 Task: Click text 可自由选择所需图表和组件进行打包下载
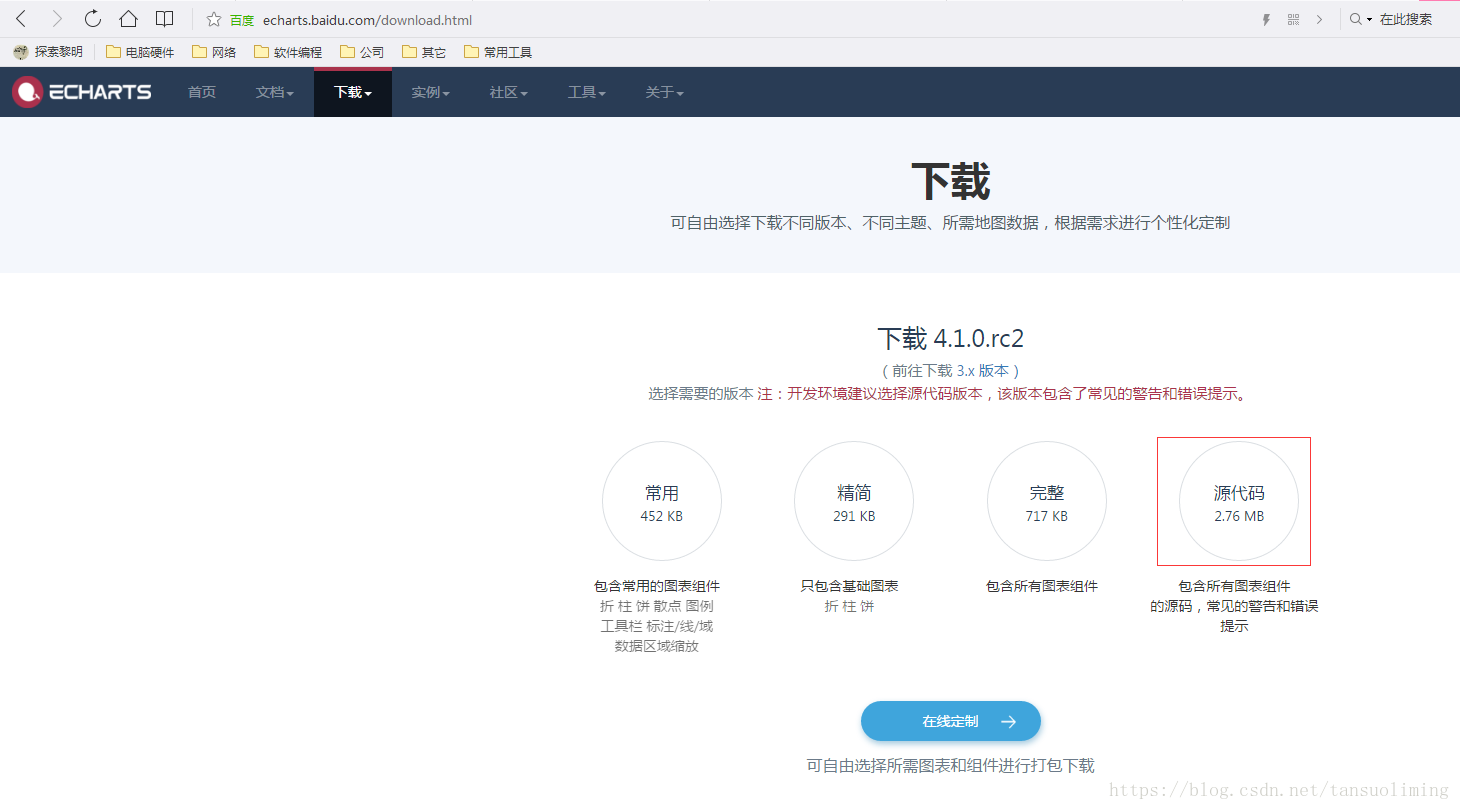[x=951, y=766]
